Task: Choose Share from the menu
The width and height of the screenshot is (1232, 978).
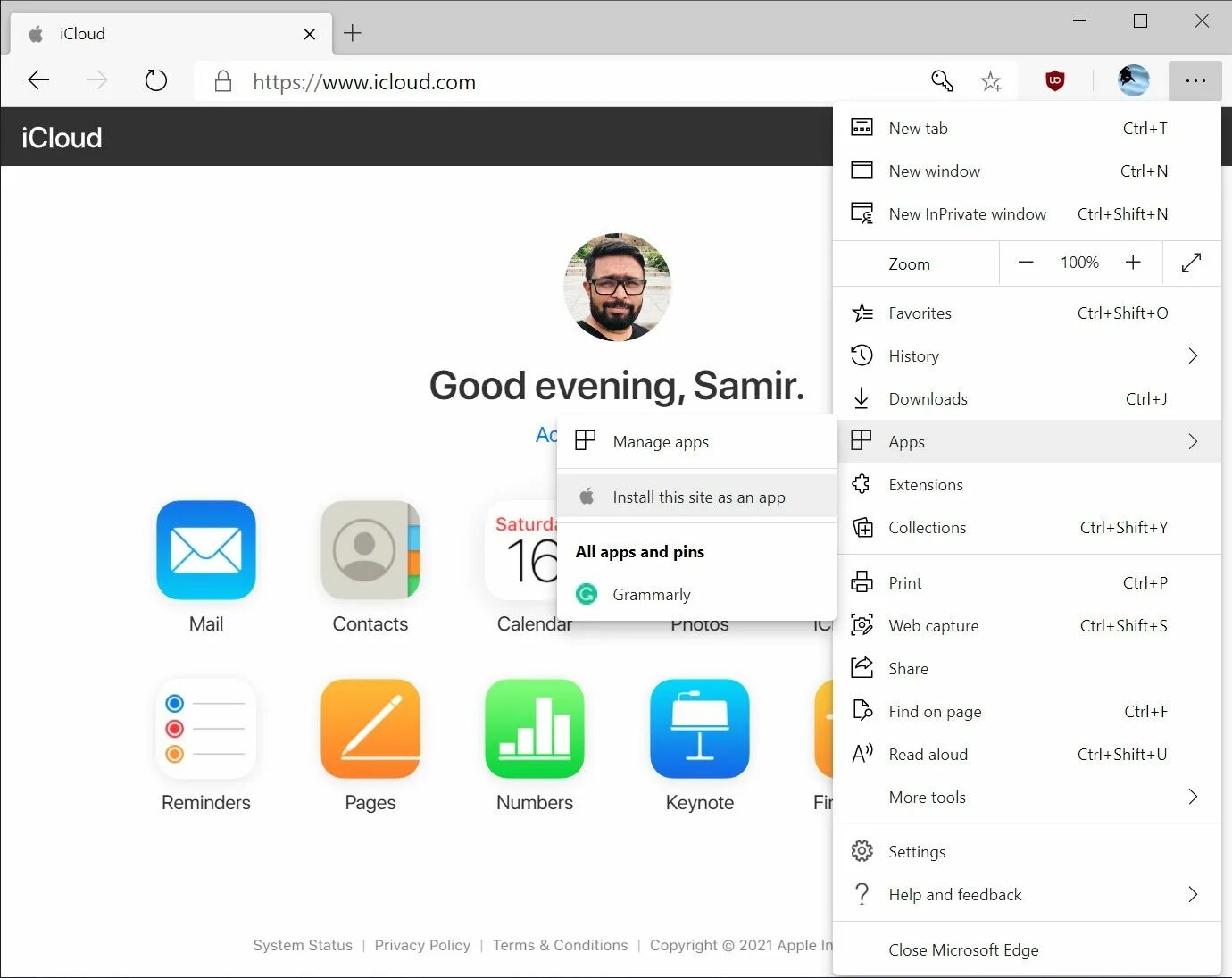Action: [x=1027, y=669]
